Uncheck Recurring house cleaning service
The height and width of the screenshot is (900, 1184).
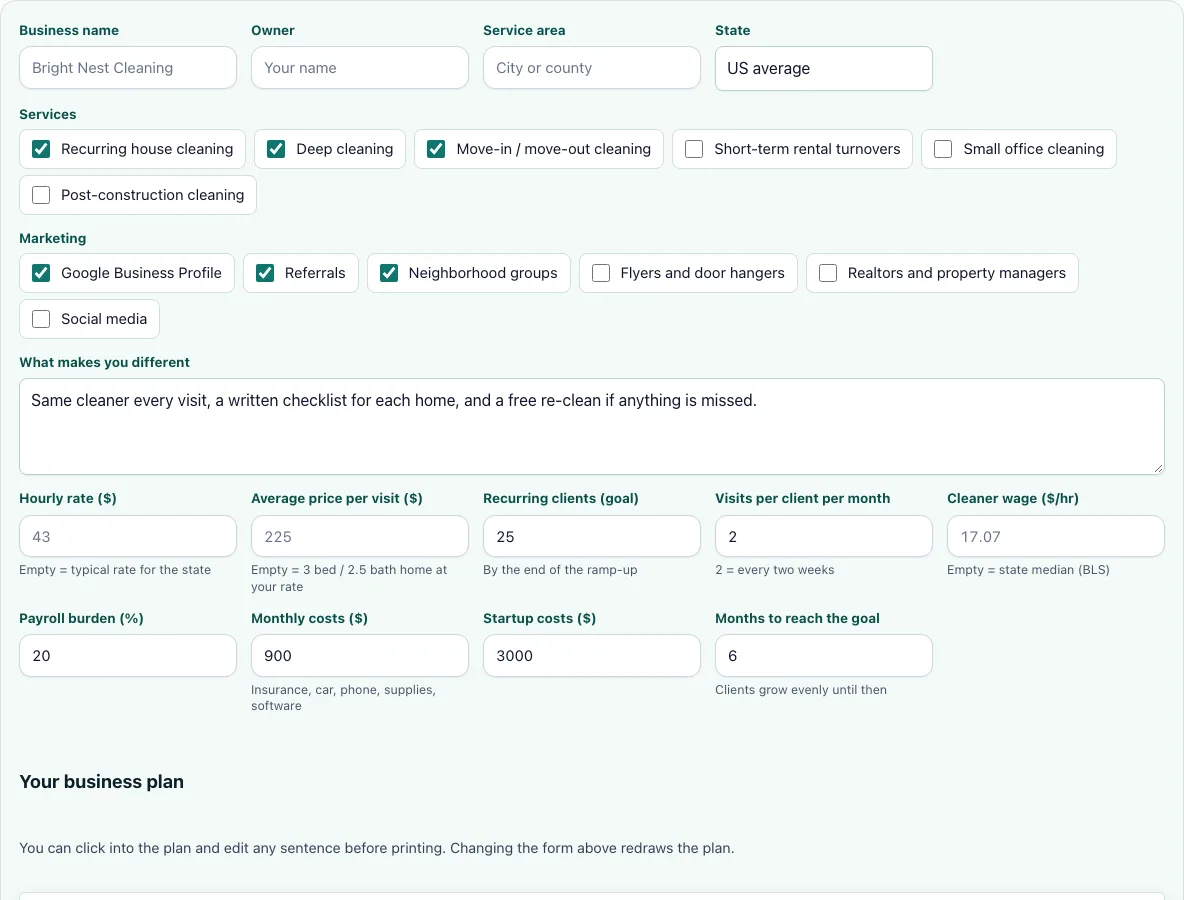tap(42, 149)
